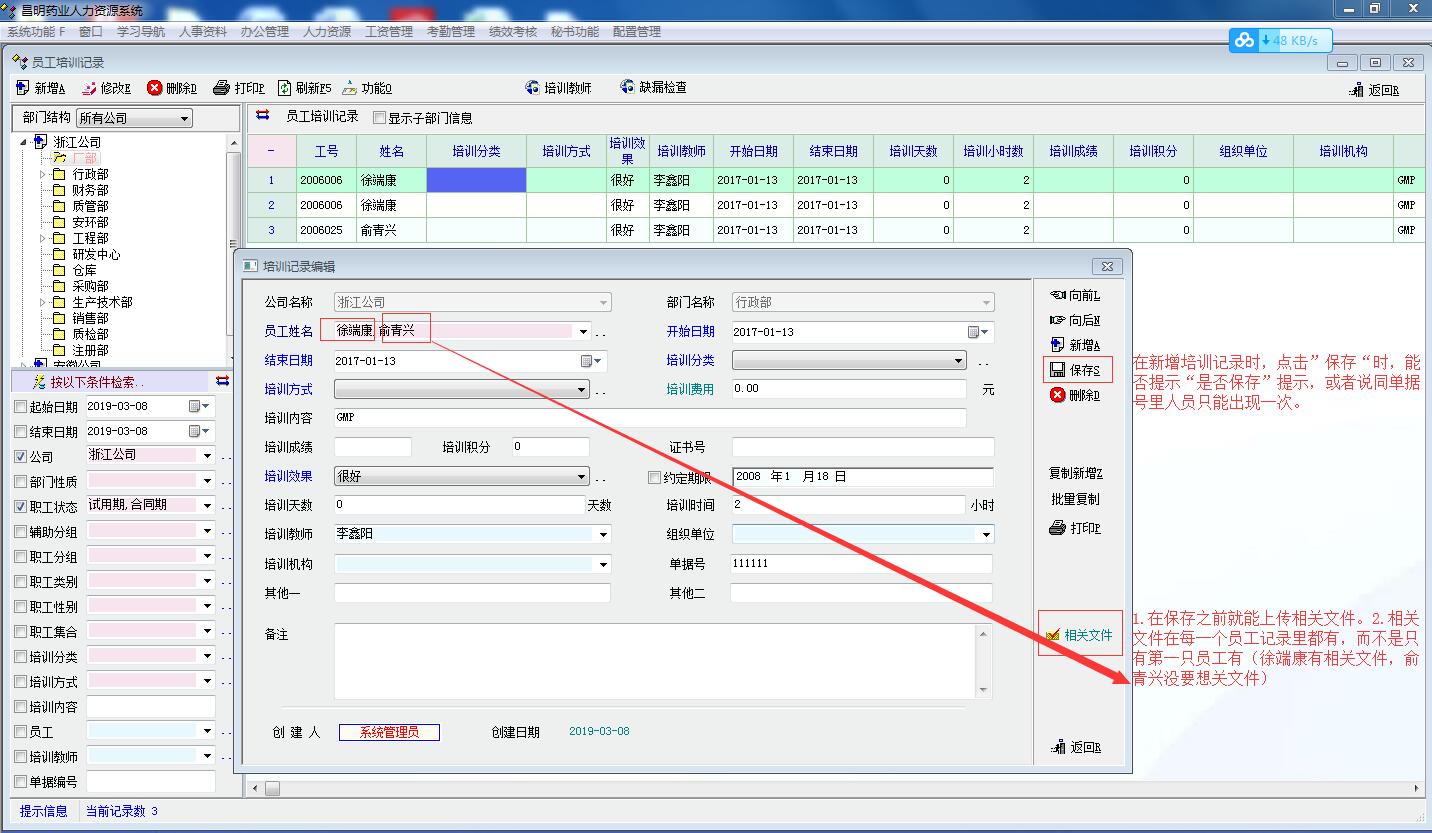Click the 缺漏检查 toolbar icon
This screenshot has height=833, width=1432.
click(628, 87)
